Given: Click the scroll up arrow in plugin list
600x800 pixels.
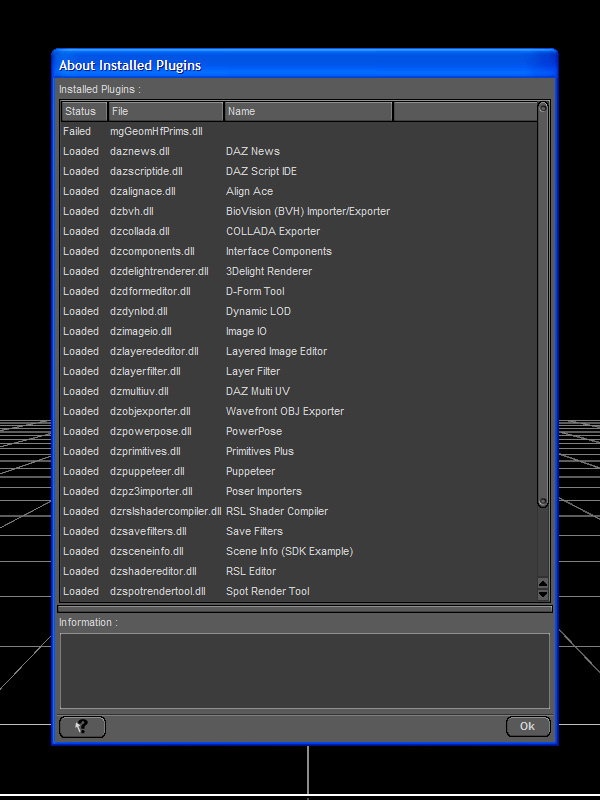Looking at the screenshot, I should coord(543,584).
